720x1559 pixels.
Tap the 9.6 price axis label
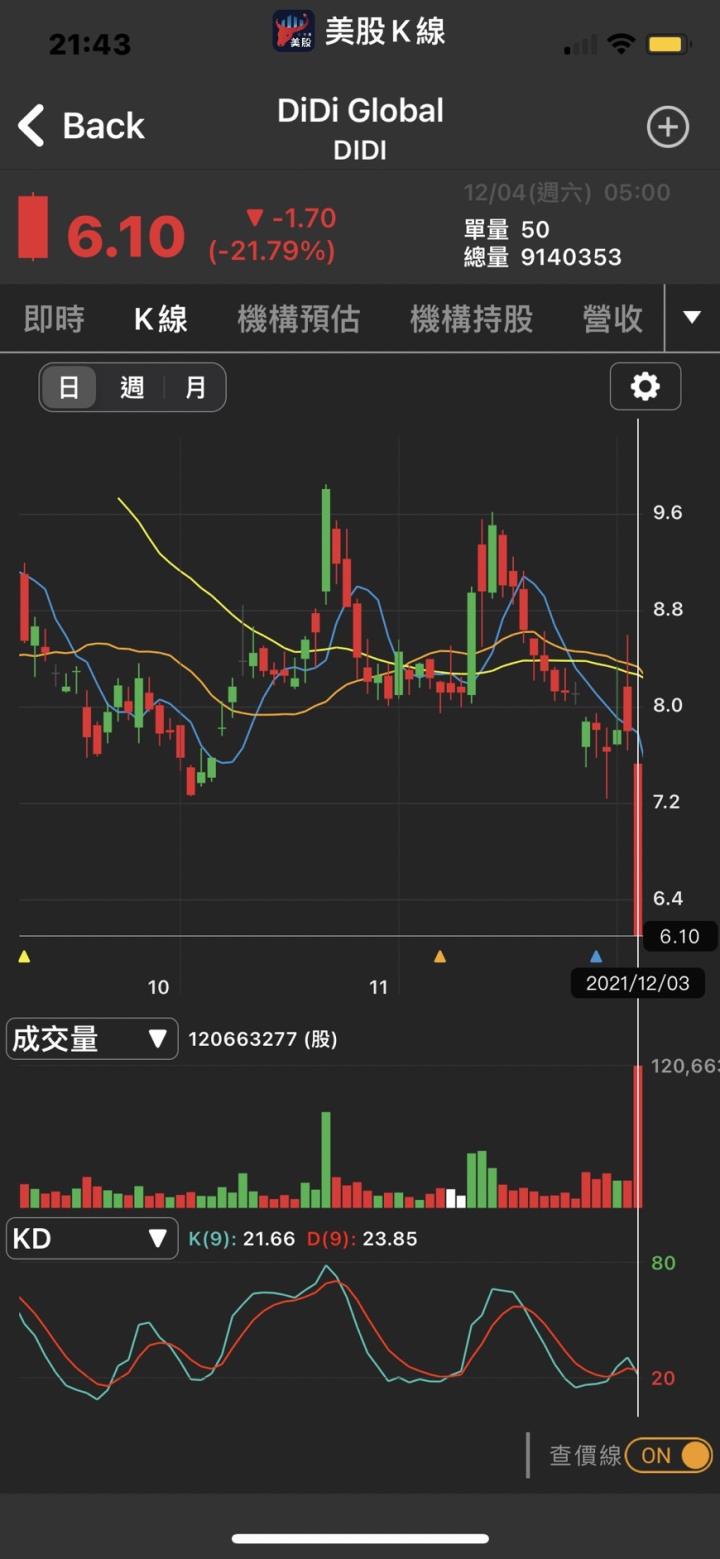pos(667,513)
